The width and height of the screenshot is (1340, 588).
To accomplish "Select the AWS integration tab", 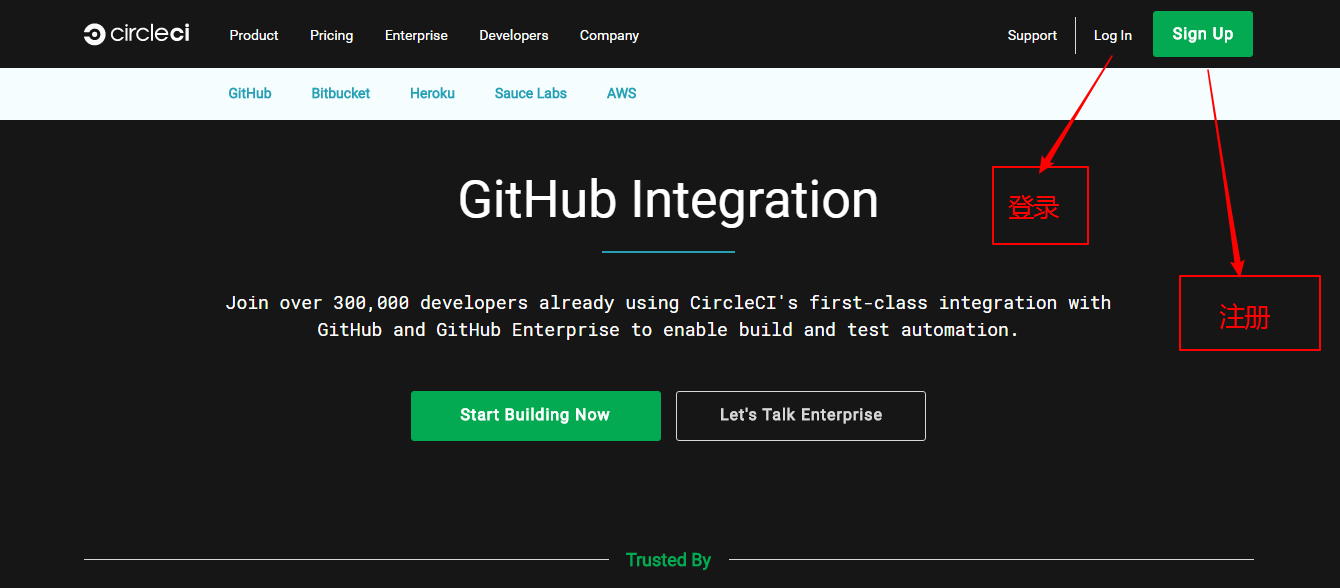I will click(x=622, y=93).
